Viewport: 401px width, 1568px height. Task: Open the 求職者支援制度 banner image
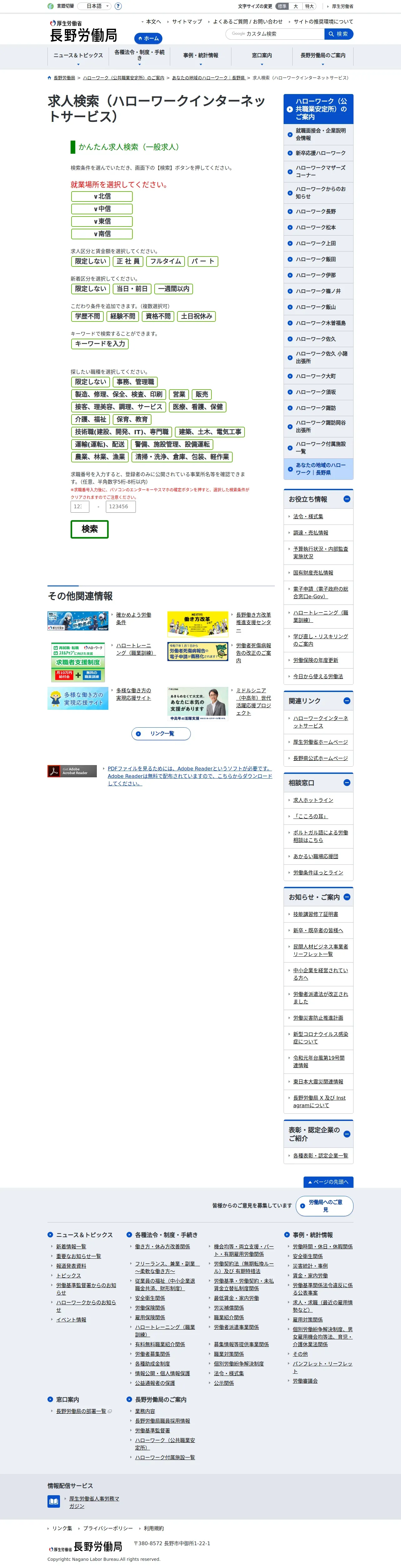click(x=78, y=662)
